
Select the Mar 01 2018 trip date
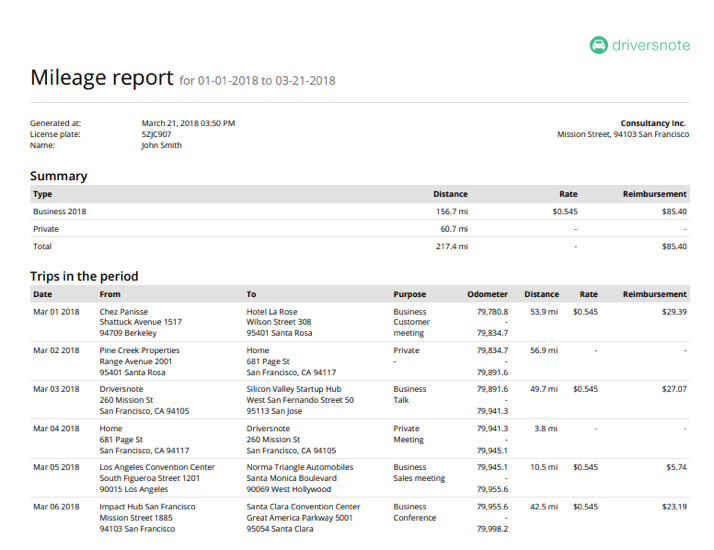point(56,312)
